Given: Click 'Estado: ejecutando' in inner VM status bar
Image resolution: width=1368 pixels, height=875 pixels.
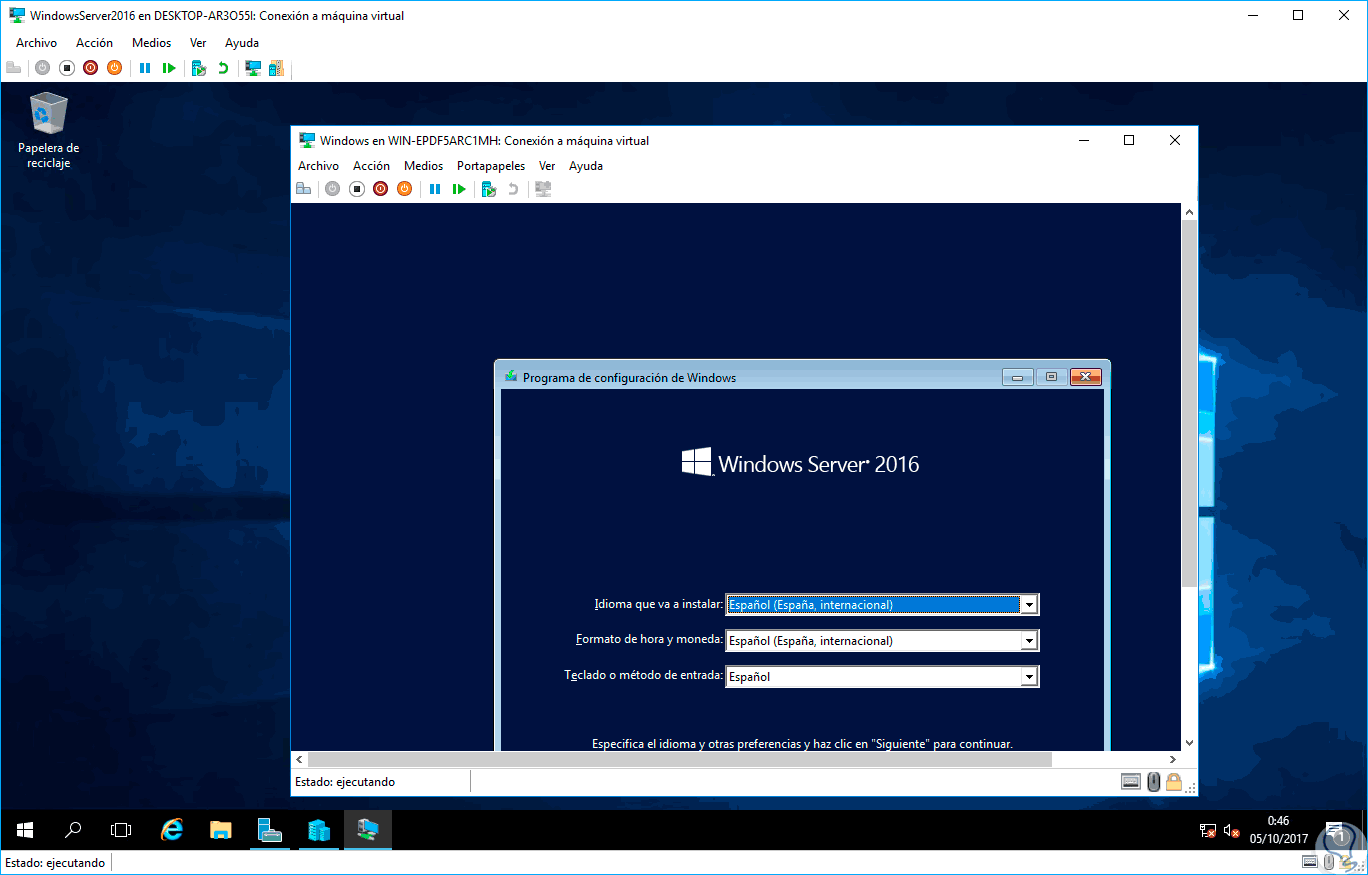Looking at the screenshot, I should (345, 782).
